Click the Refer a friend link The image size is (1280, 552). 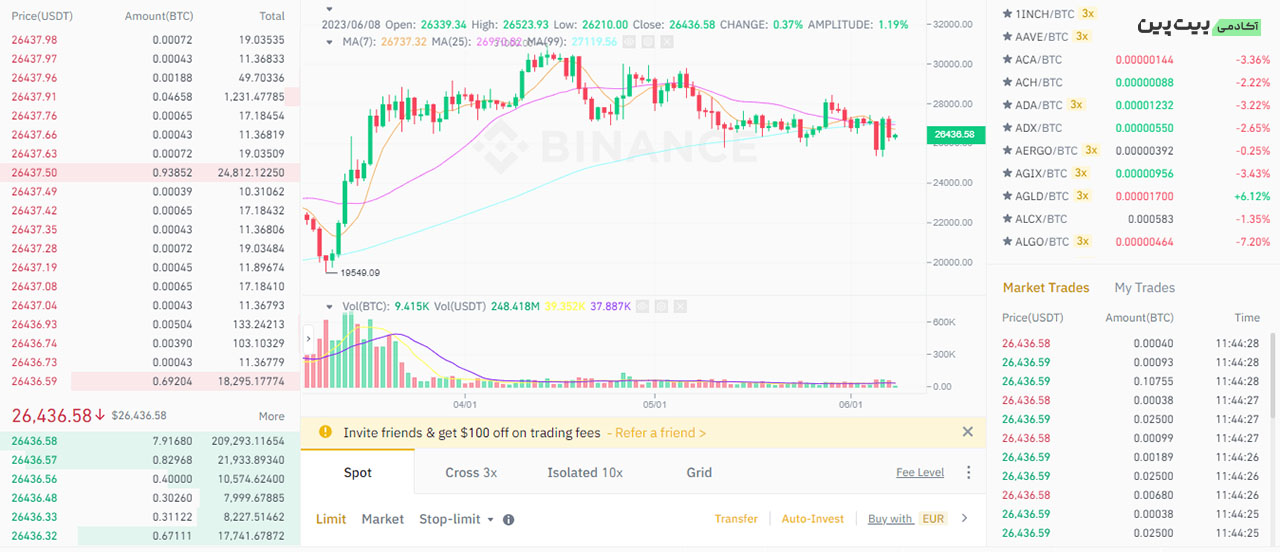point(660,433)
